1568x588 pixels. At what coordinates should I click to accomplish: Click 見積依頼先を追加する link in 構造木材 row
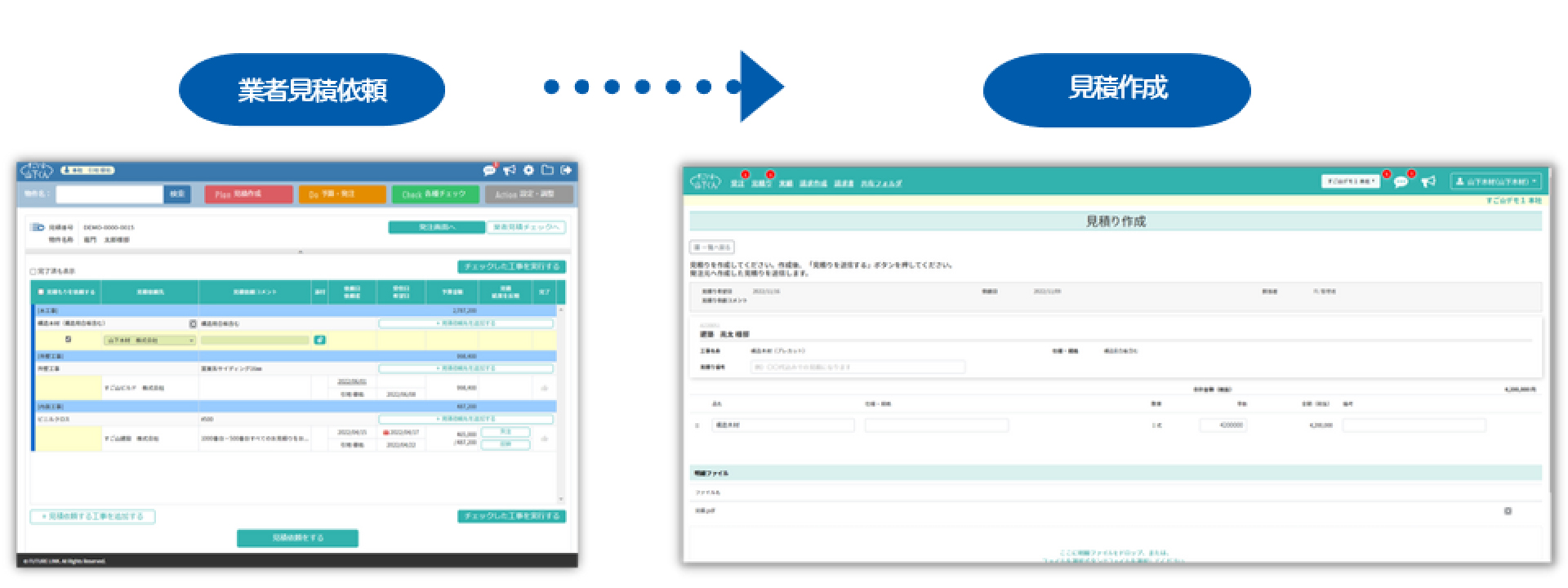[465, 324]
